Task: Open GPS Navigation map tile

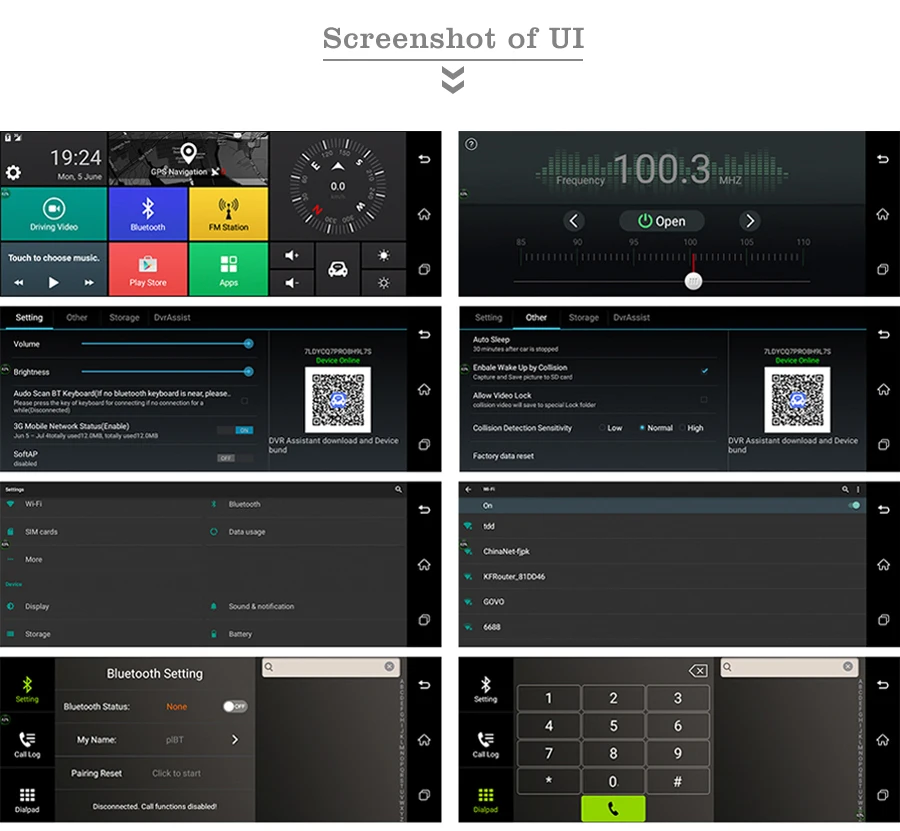Action: click(x=188, y=158)
